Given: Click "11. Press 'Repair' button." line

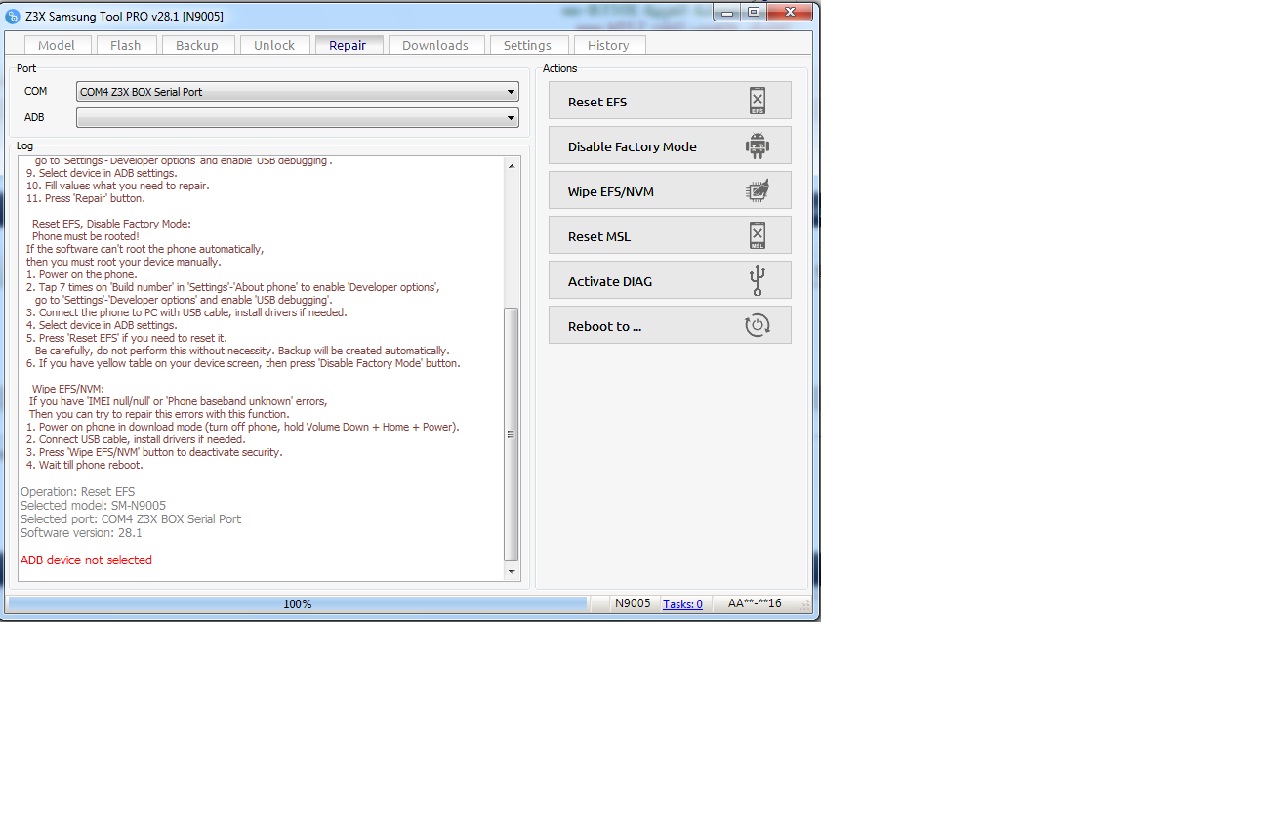Looking at the screenshot, I should (85, 198).
